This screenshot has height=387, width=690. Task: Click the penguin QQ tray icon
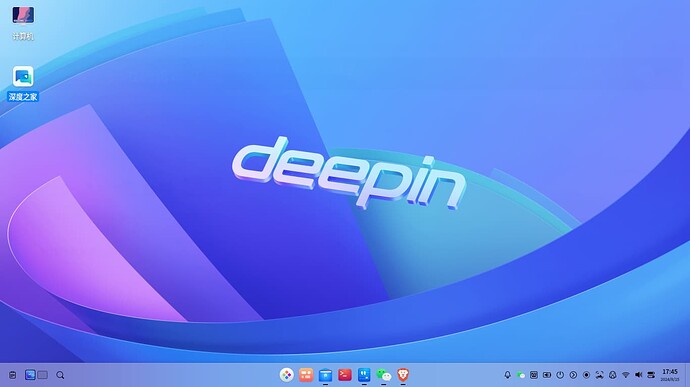(x=613, y=375)
